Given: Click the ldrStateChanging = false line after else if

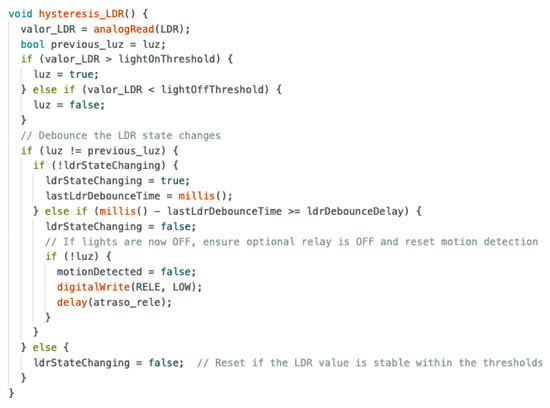Looking at the screenshot, I should 120,227.
